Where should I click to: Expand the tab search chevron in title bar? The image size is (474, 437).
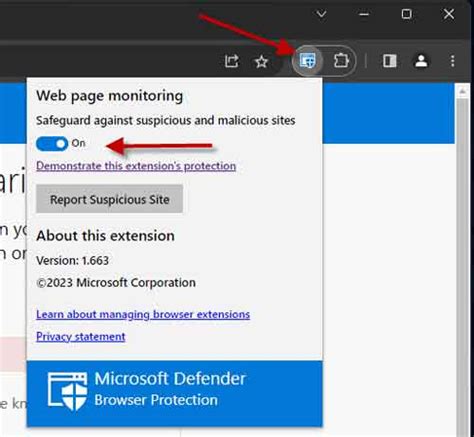click(x=321, y=14)
